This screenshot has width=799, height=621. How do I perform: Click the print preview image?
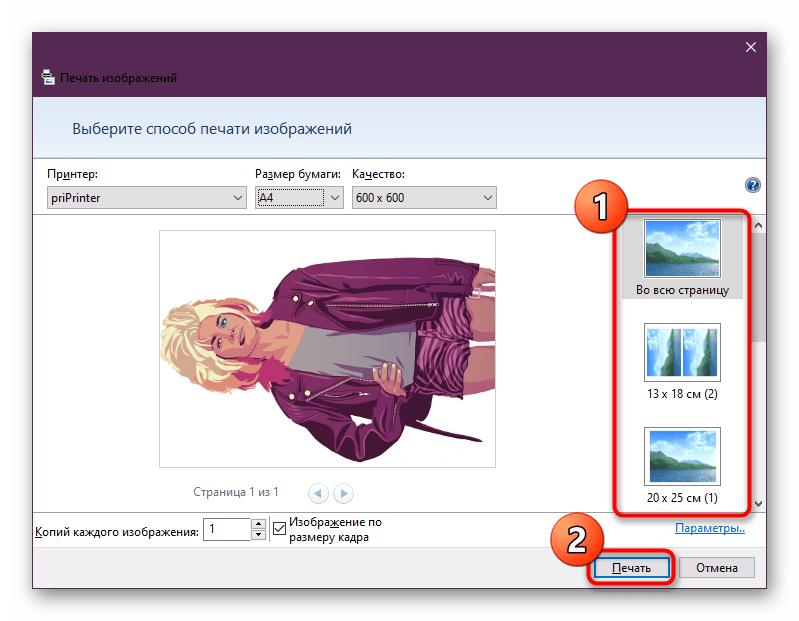[x=327, y=349]
